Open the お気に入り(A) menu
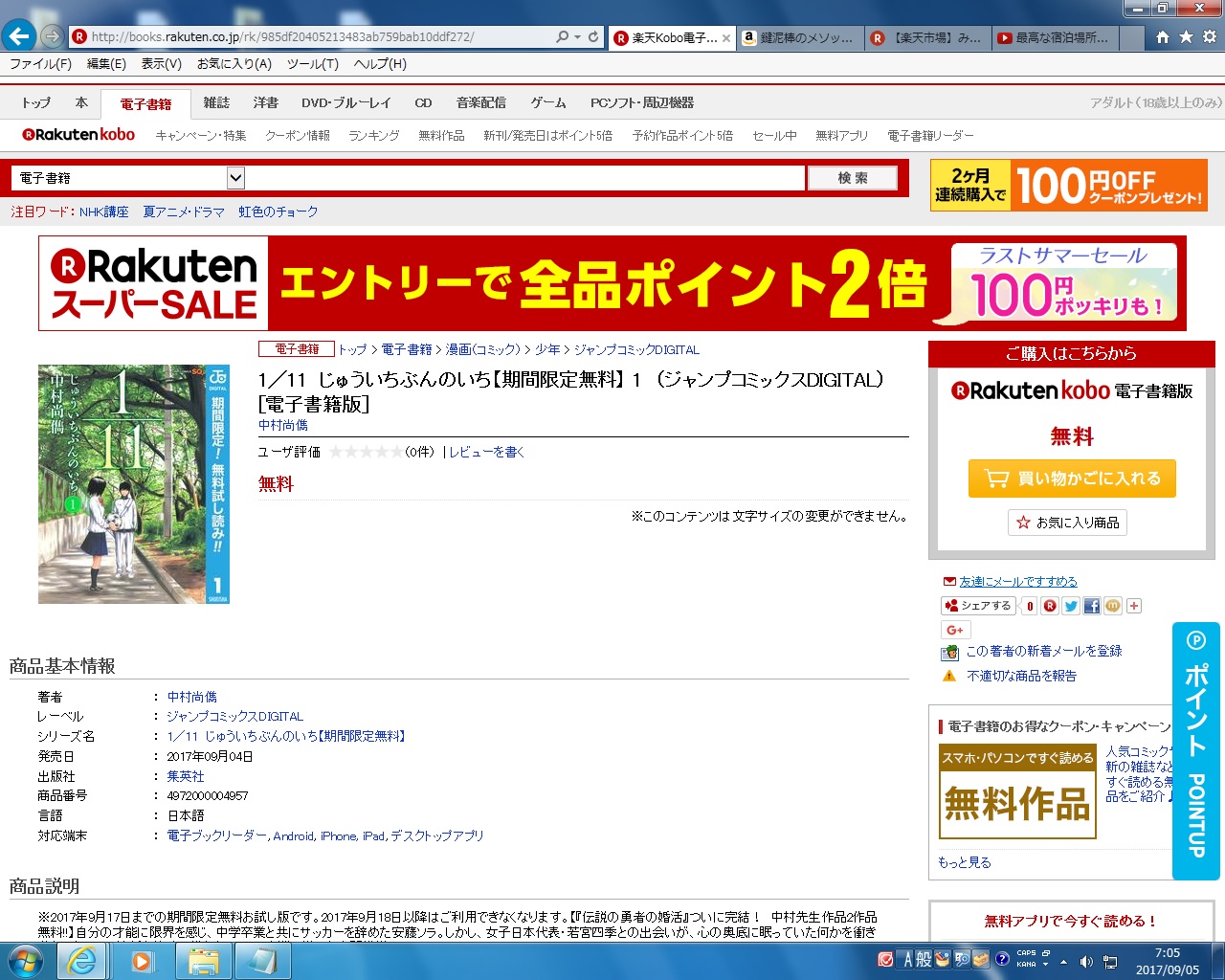Screen dimensions: 1225x980 pyautogui.click(x=234, y=64)
